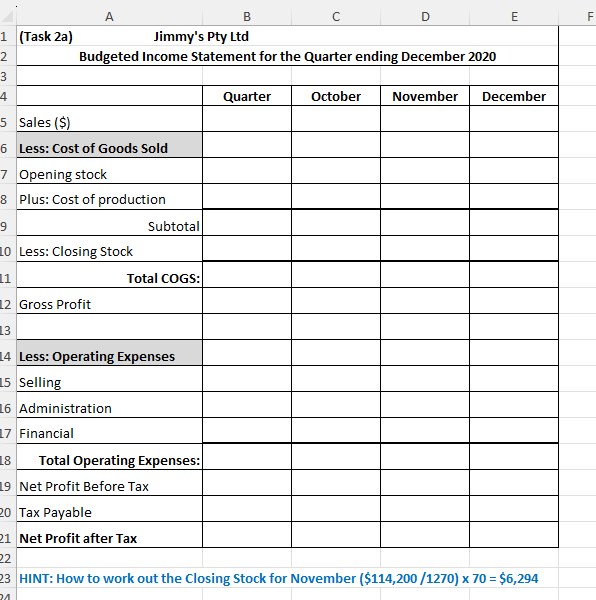Select column E header
Viewport: 596px width, 600px height.
click(514, 16)
